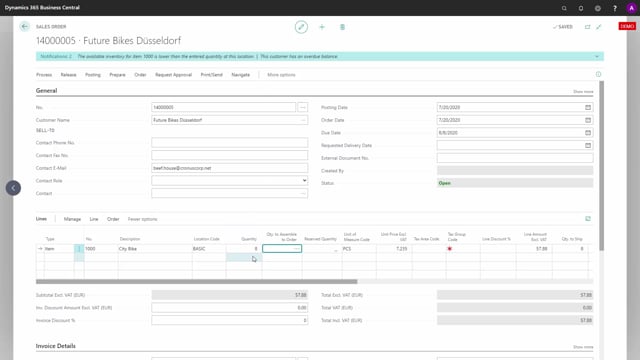Click the PCS unit of measure cell

pyautogui.click(x=359, y=249)
